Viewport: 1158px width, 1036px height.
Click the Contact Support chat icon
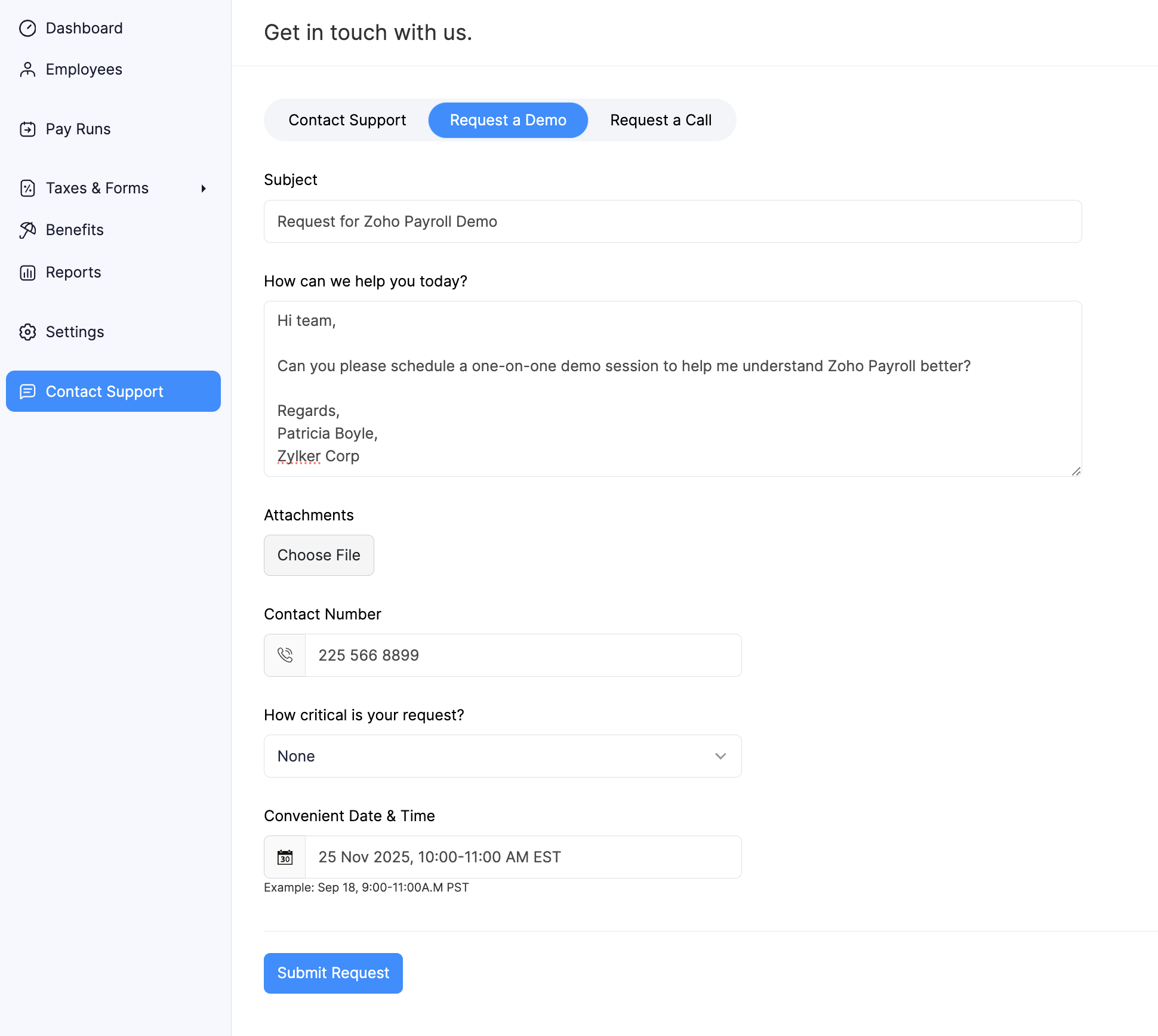tap(28, 391)
